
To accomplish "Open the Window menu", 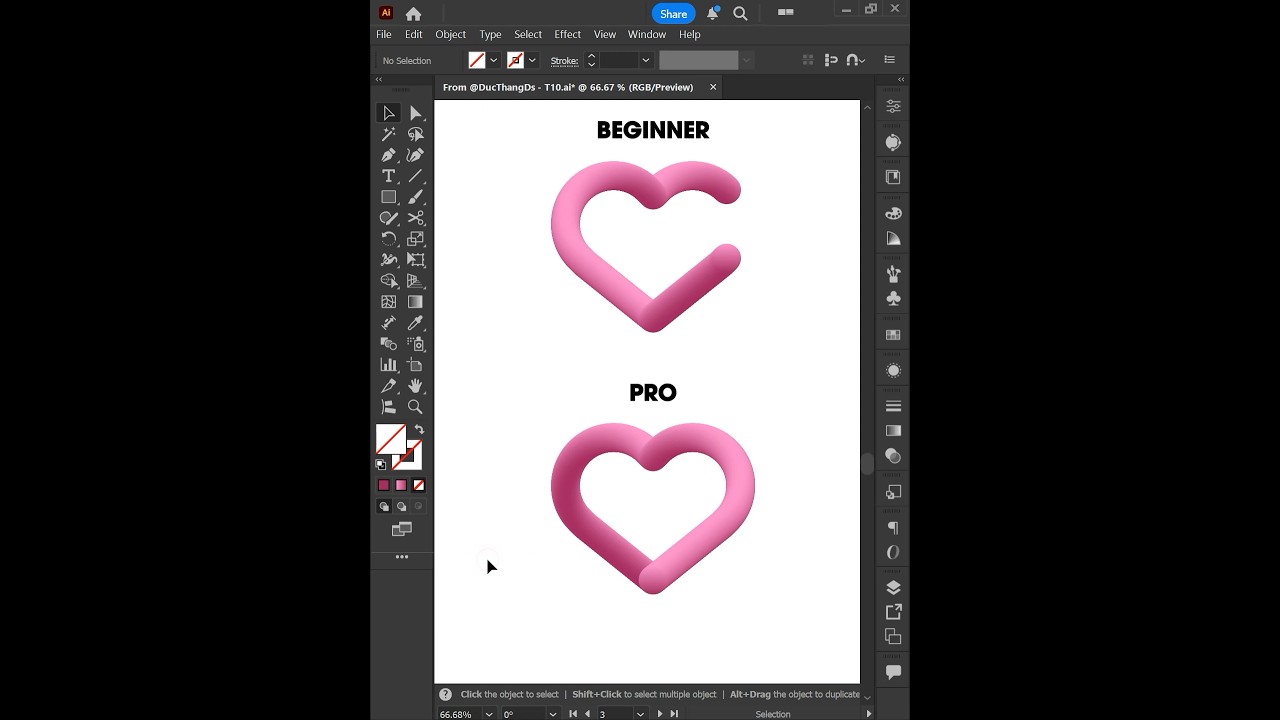I will click(x=647, y=34).
